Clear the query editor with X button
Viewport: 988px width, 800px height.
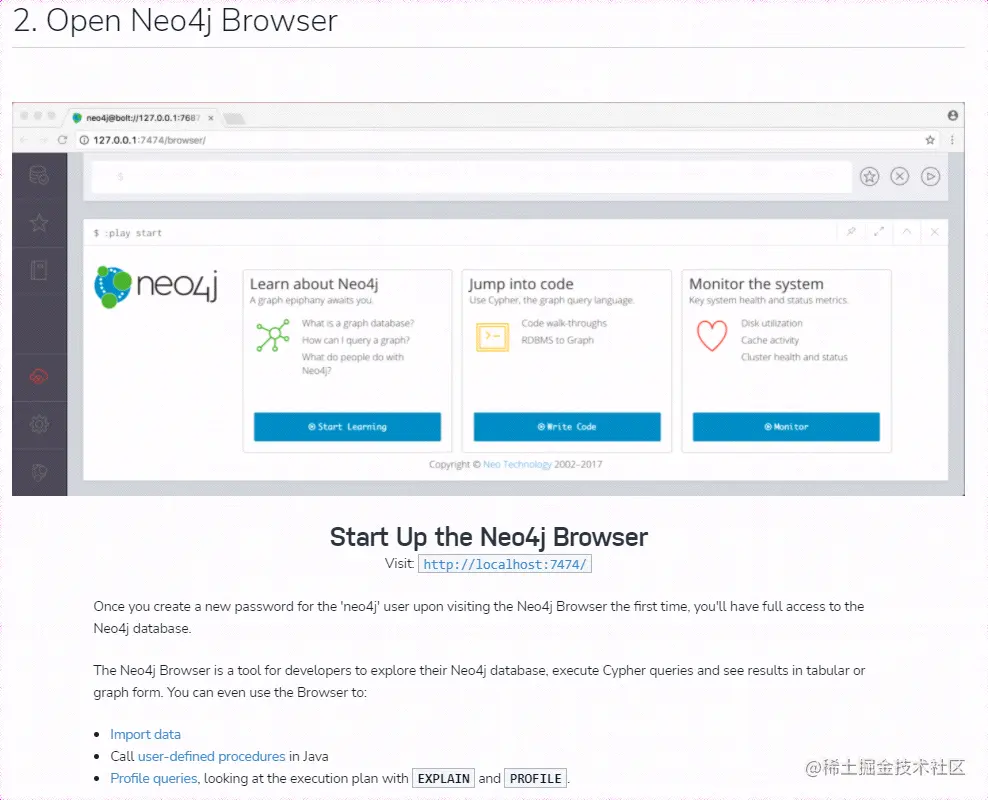(x=900, y=176)
